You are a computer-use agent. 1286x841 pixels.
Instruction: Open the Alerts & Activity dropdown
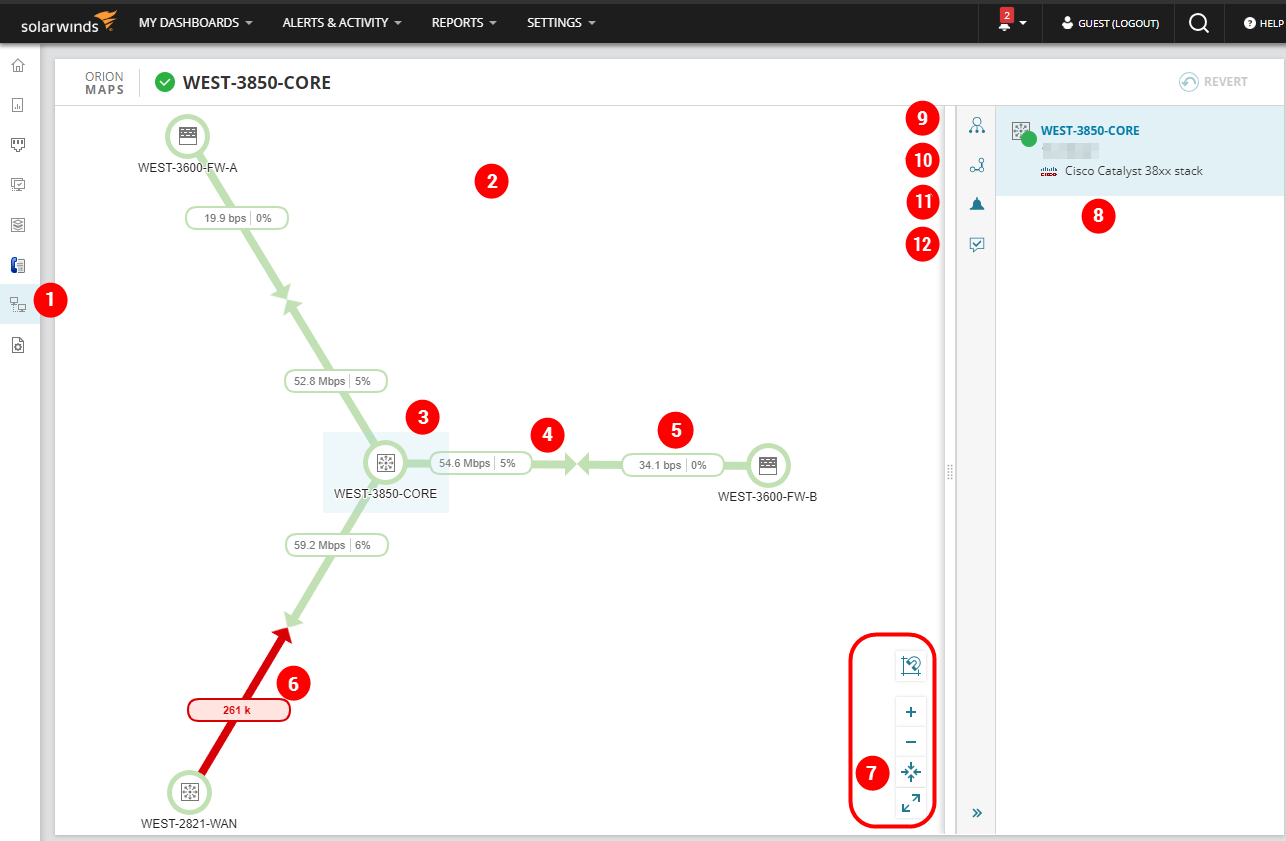coord(342,23)
